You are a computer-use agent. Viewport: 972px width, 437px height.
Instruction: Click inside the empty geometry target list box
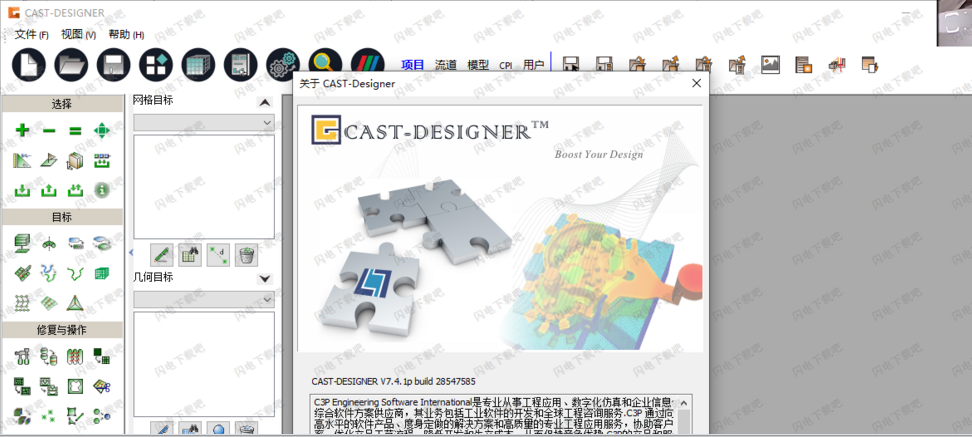coord(204,364)
